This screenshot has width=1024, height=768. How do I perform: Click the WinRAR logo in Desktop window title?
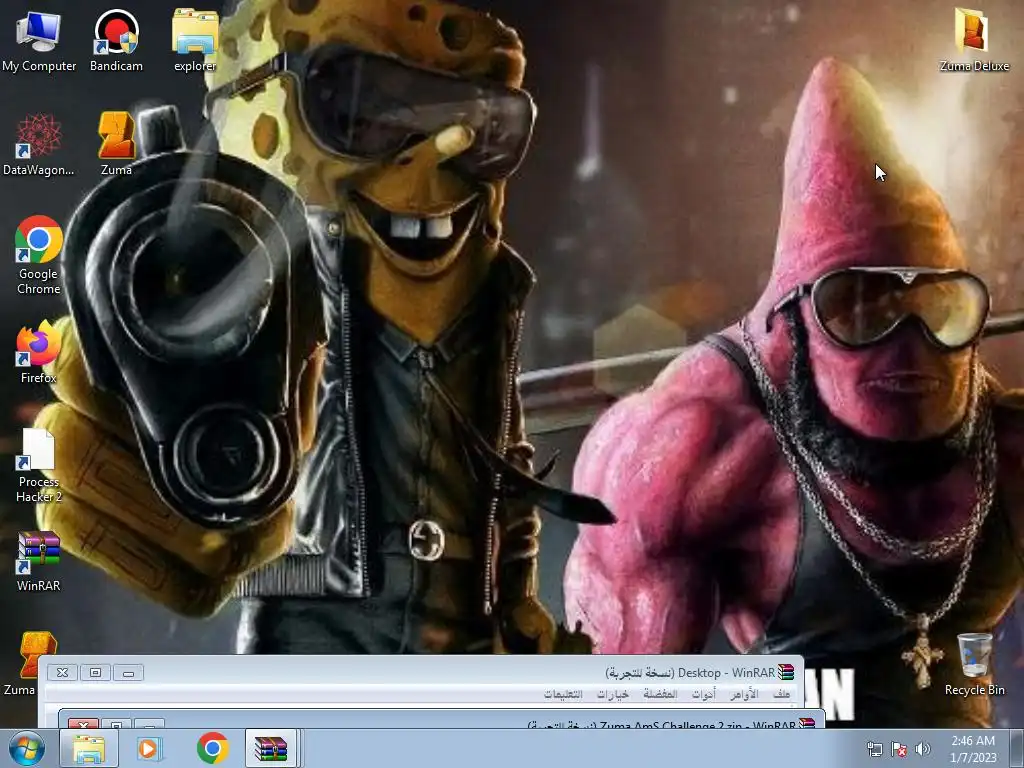click(x=786, y=672)
